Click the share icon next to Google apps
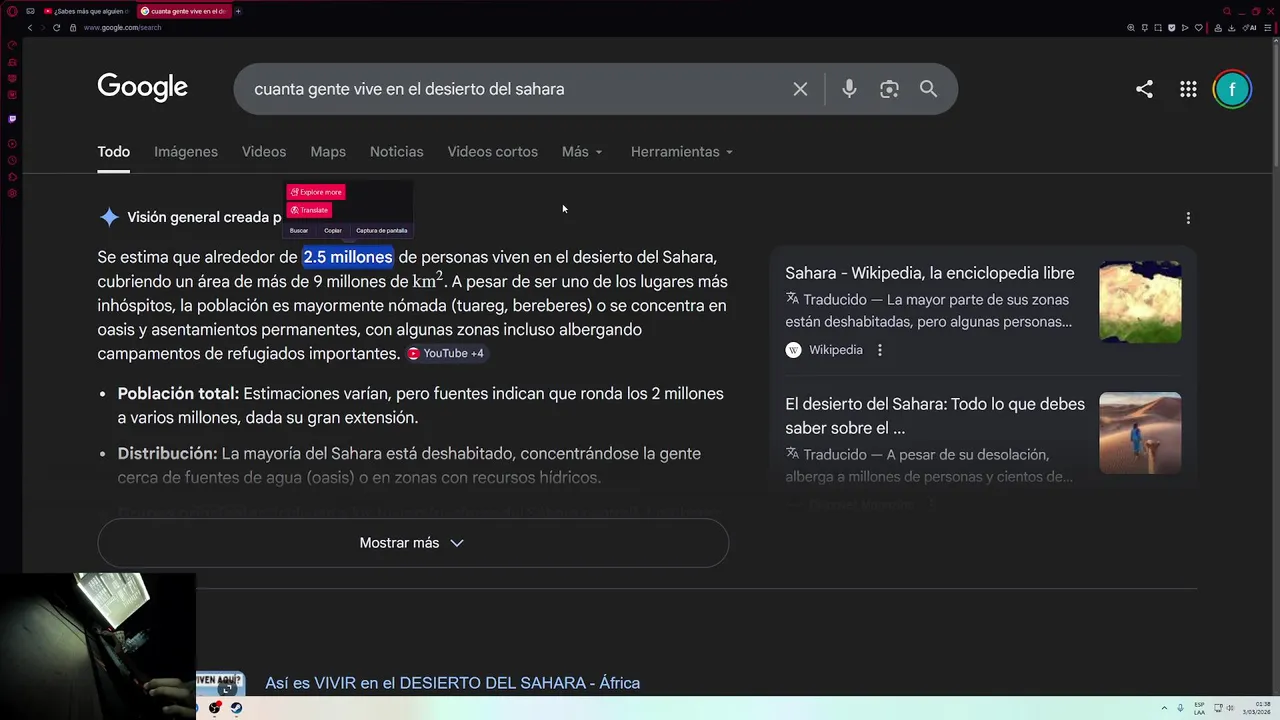Viewport: 1280px width, 720px height. click(1144, 89)
